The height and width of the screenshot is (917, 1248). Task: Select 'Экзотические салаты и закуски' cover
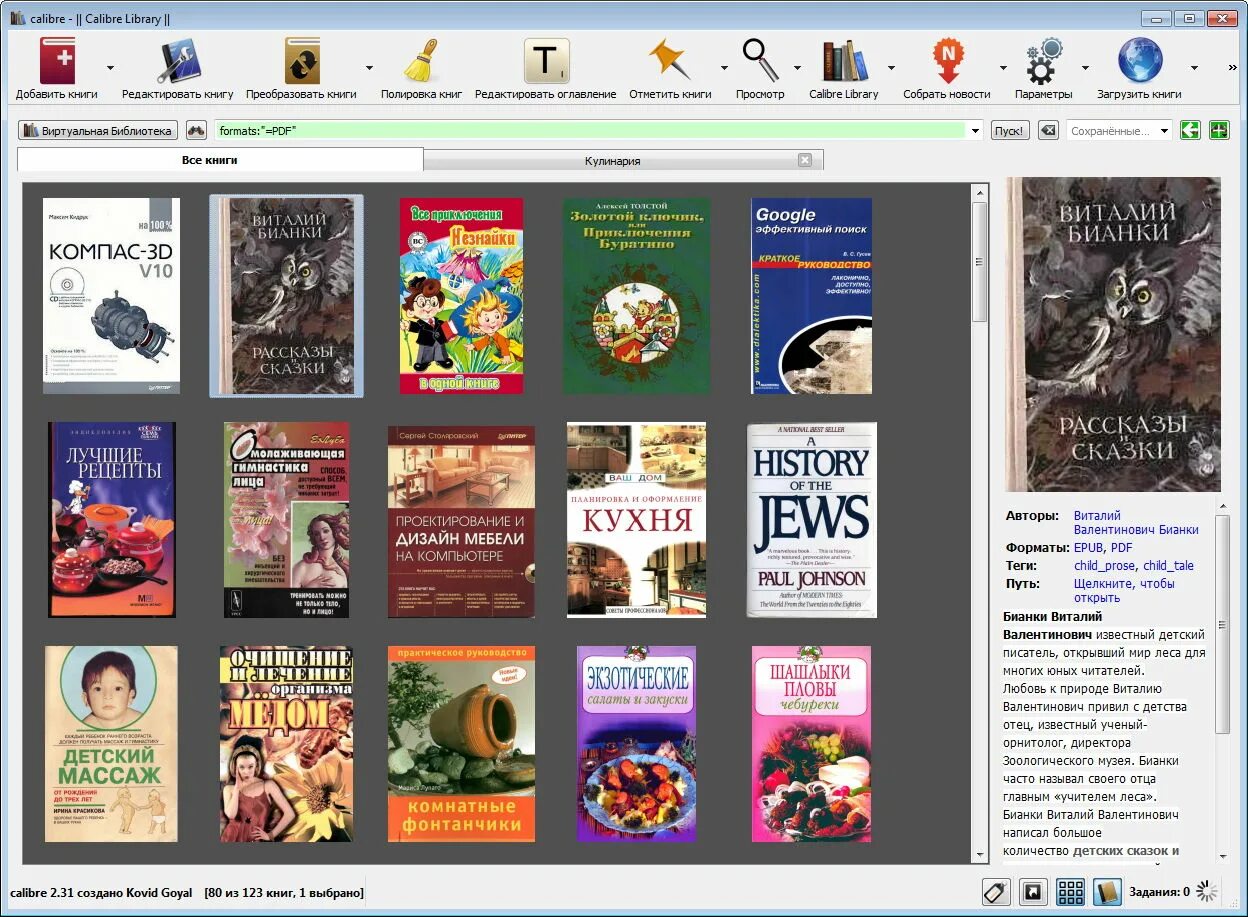click(636, 744)
